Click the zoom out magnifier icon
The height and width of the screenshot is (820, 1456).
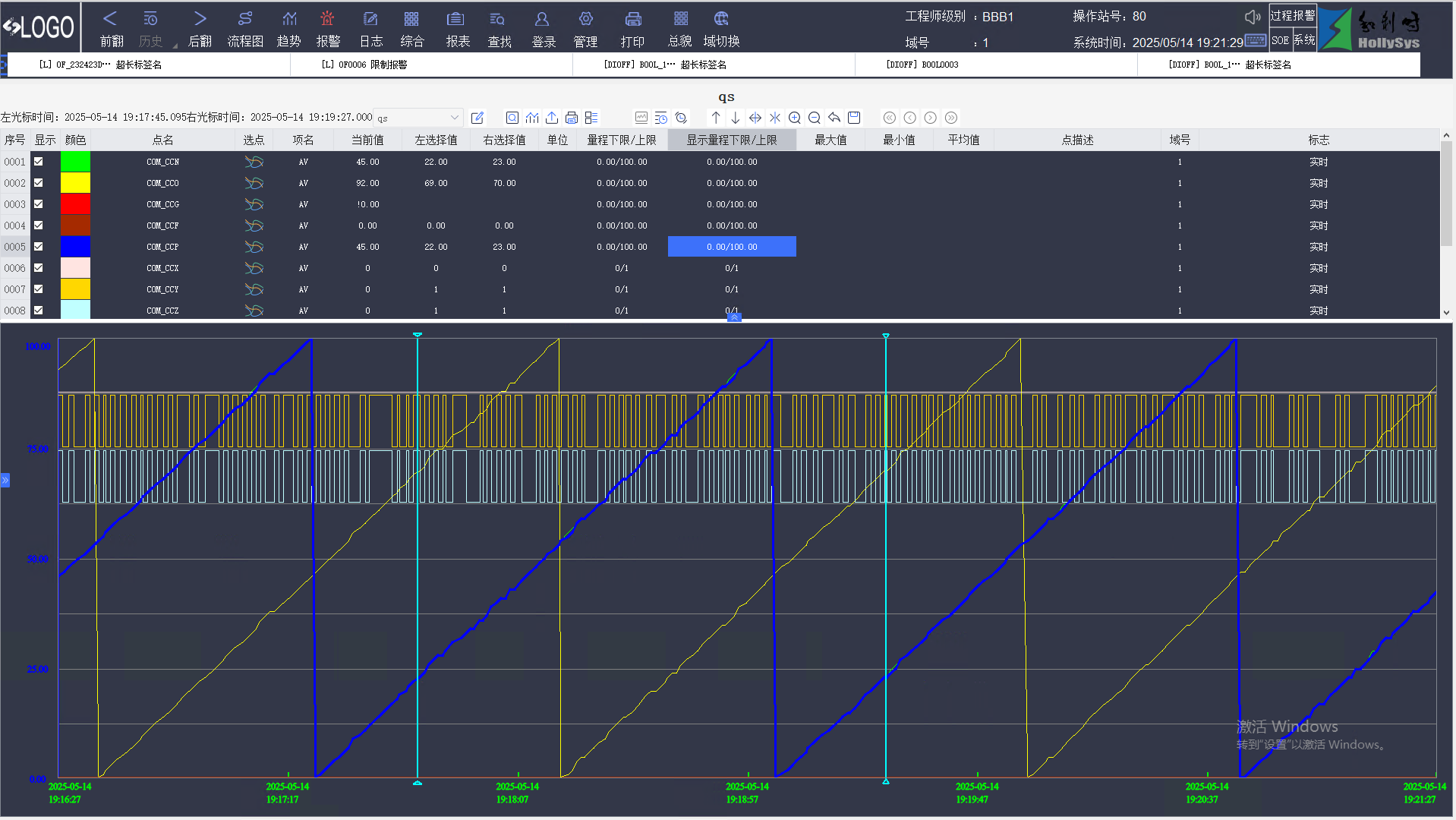click(815, 118)
